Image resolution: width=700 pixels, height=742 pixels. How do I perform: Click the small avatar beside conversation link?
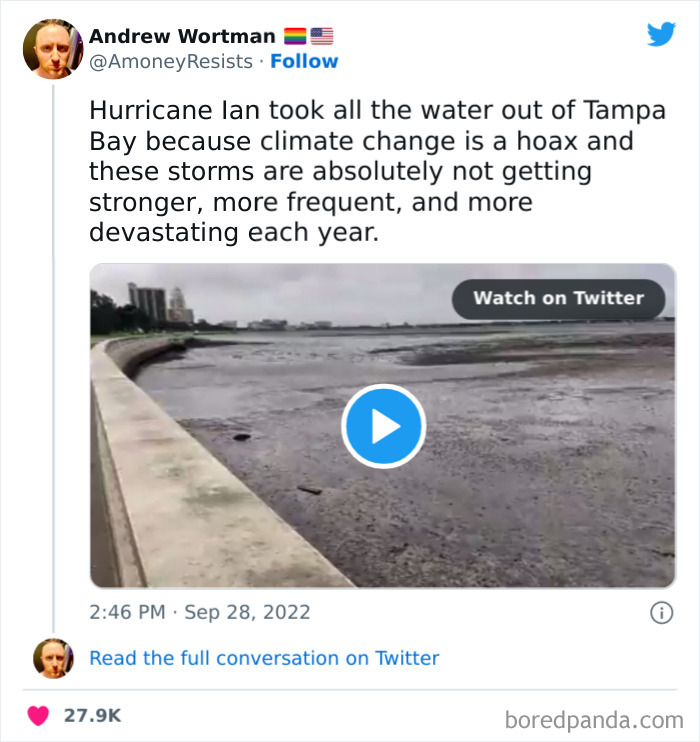tap(53, 658)
